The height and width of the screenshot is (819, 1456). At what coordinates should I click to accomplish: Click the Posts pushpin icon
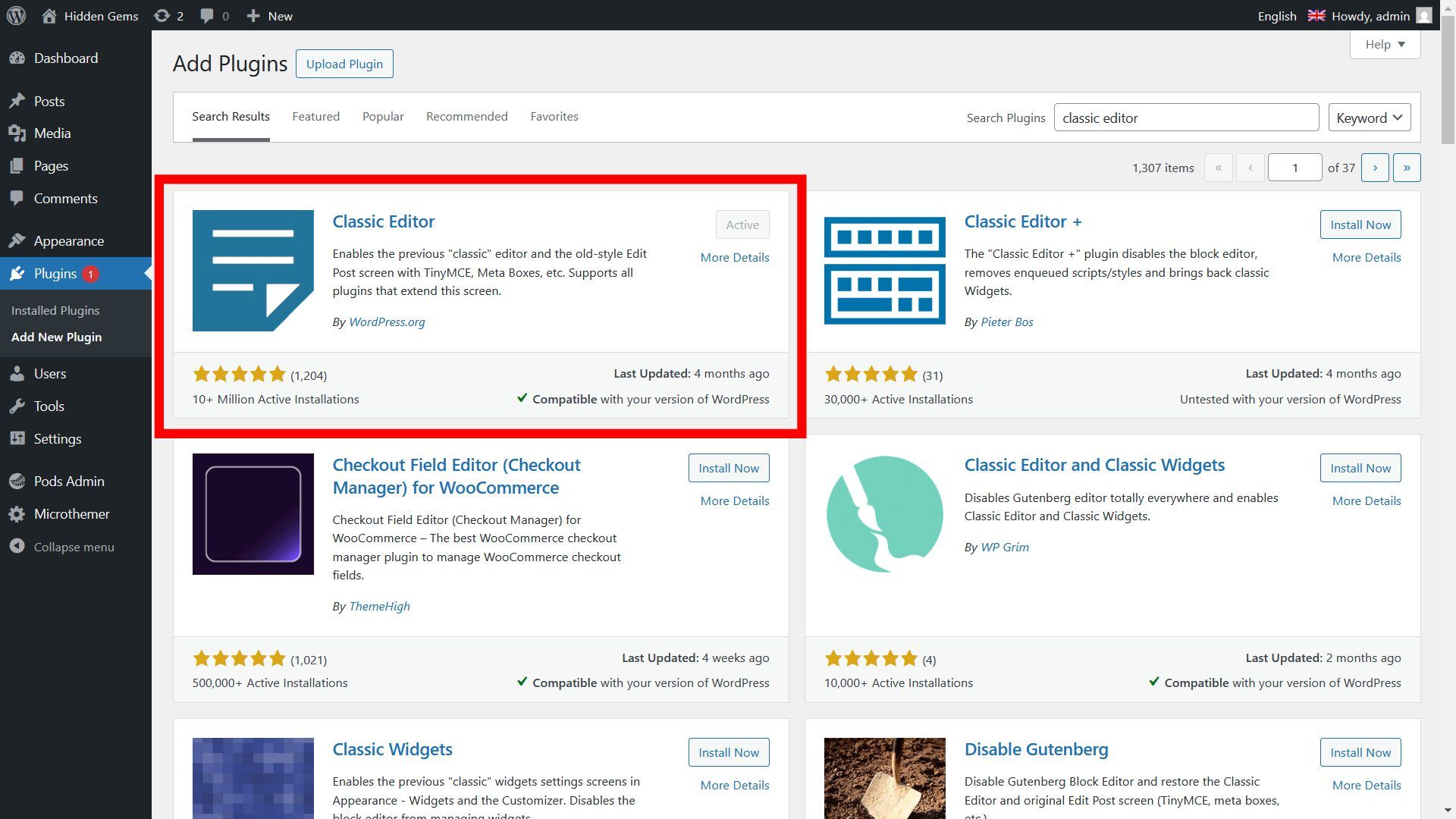(x=17, y=101)
